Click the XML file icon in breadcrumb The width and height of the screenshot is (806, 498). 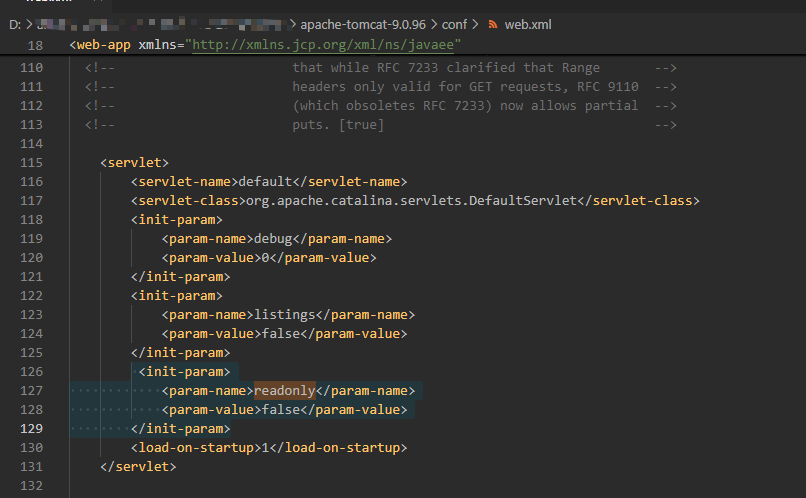[x=492, y=24]
